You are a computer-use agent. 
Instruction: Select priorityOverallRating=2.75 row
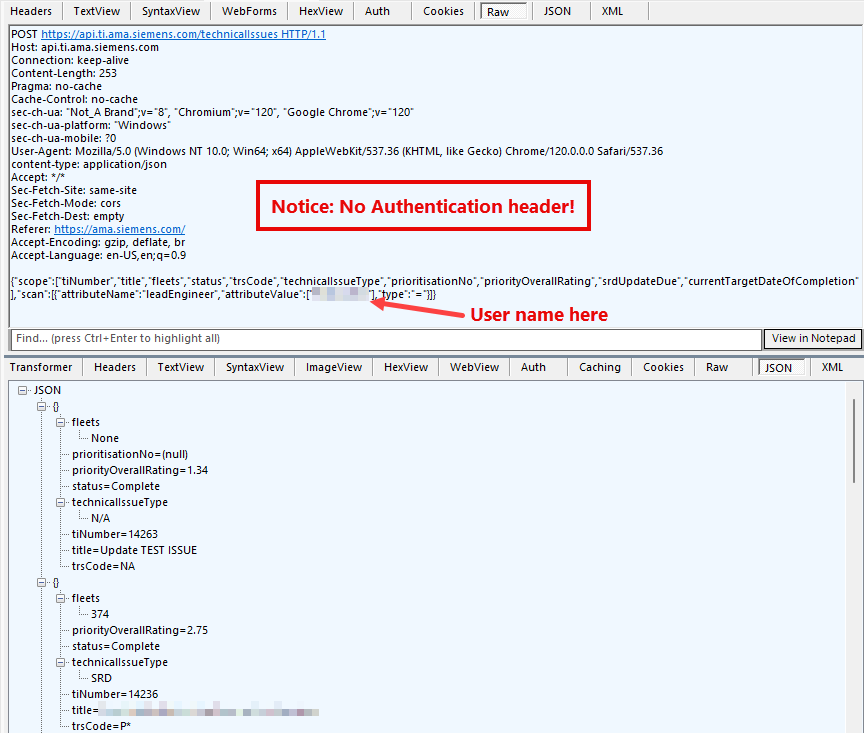[140, 630]
